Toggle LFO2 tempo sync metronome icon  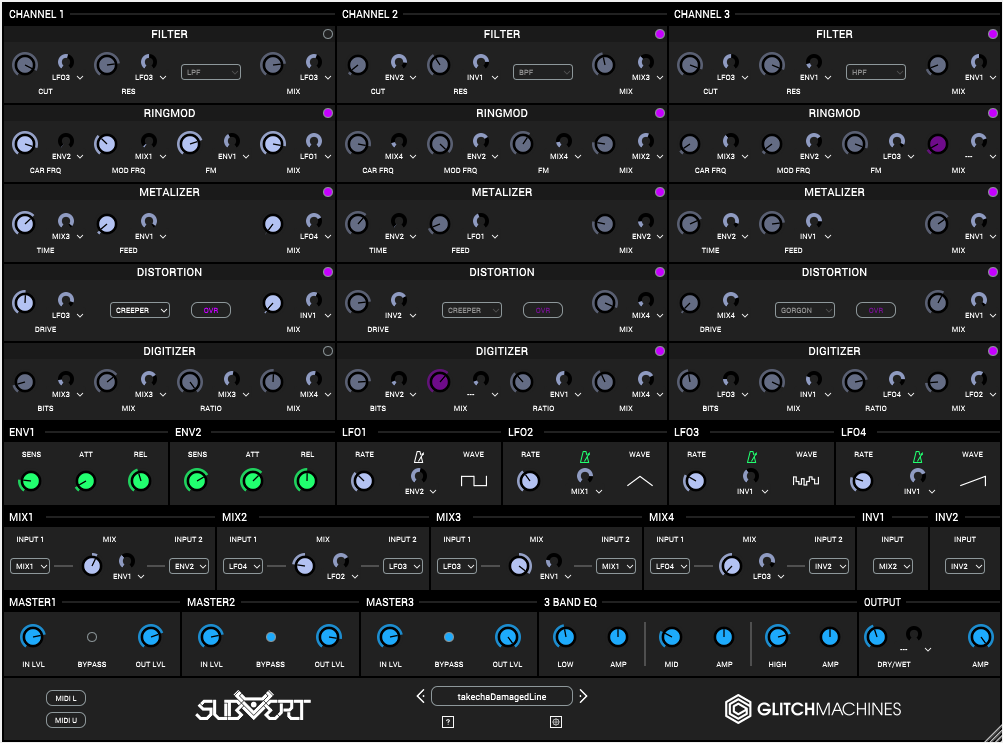pos(585,457)
